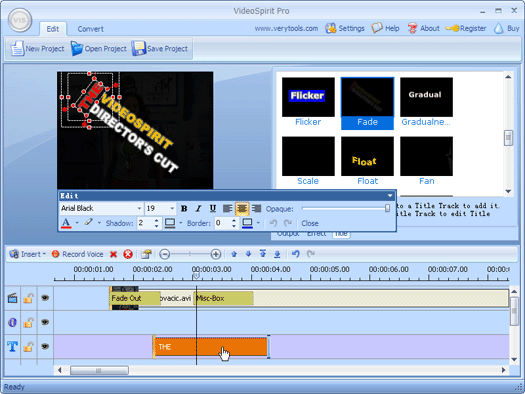Click Save Project button
The image size is (525, 394).
[x=160, y=49]
